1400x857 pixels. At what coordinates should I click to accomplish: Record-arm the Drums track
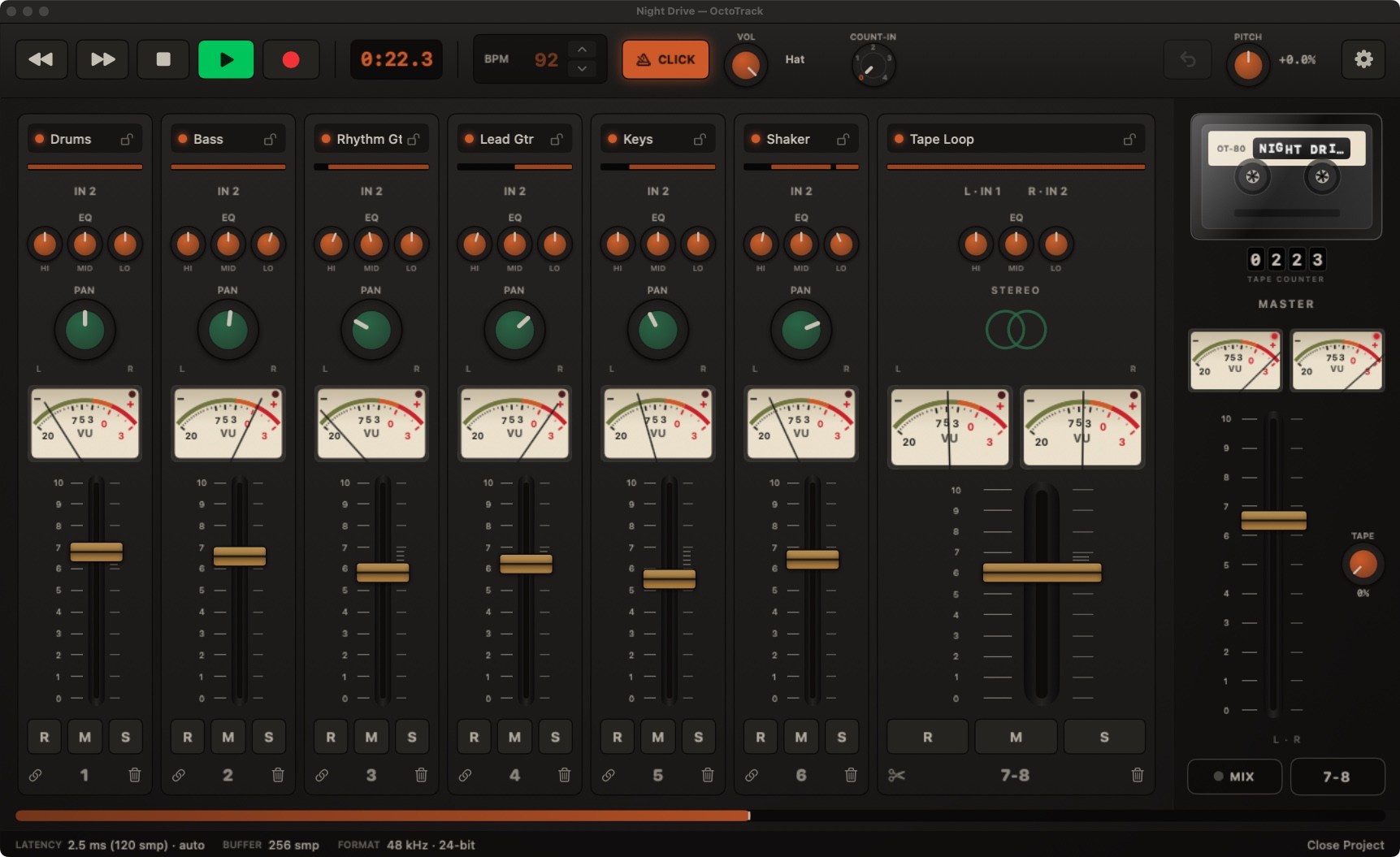[x=45, y=737]
